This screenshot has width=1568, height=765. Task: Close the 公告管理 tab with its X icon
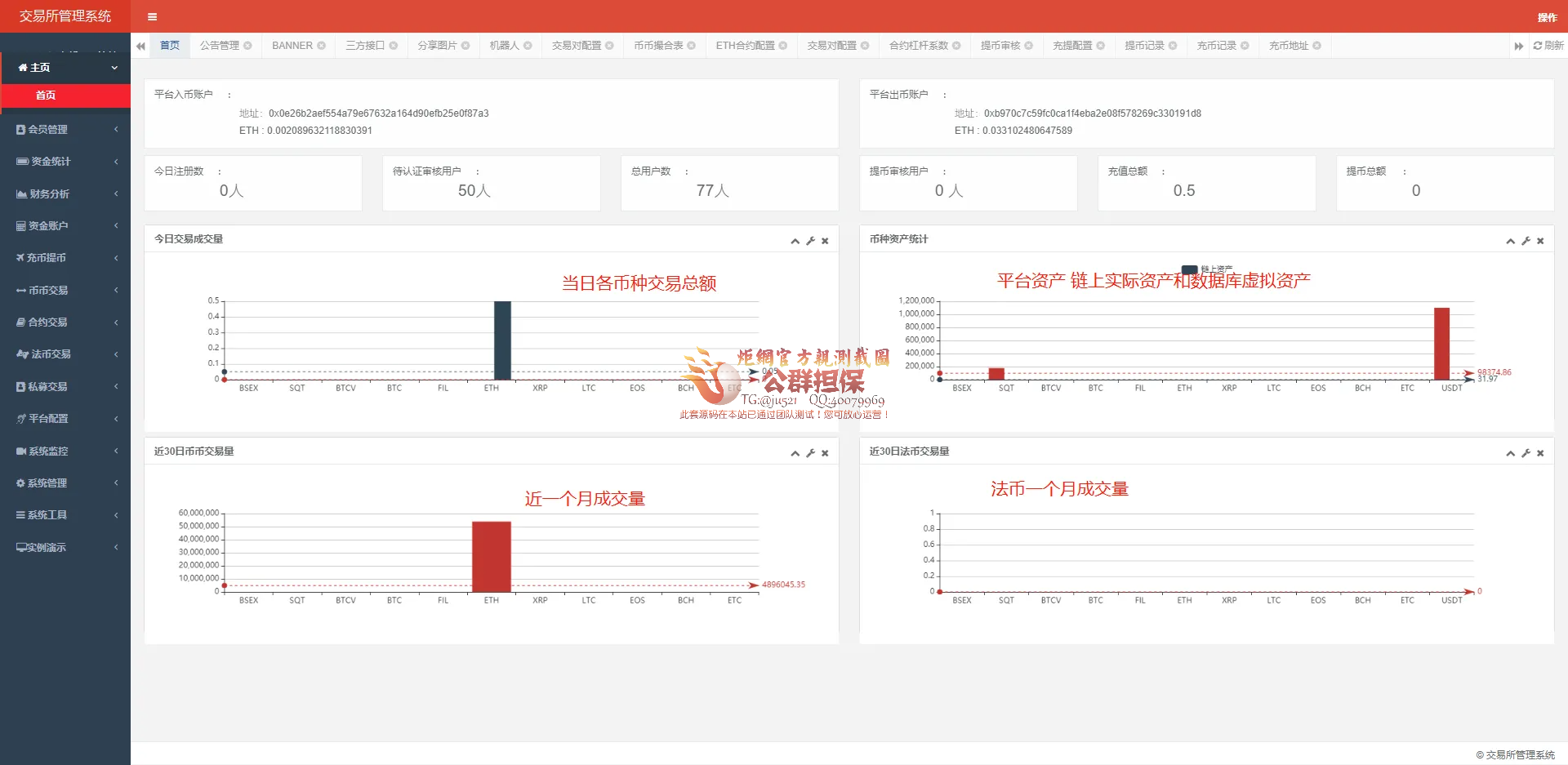(x=247, y=46)
